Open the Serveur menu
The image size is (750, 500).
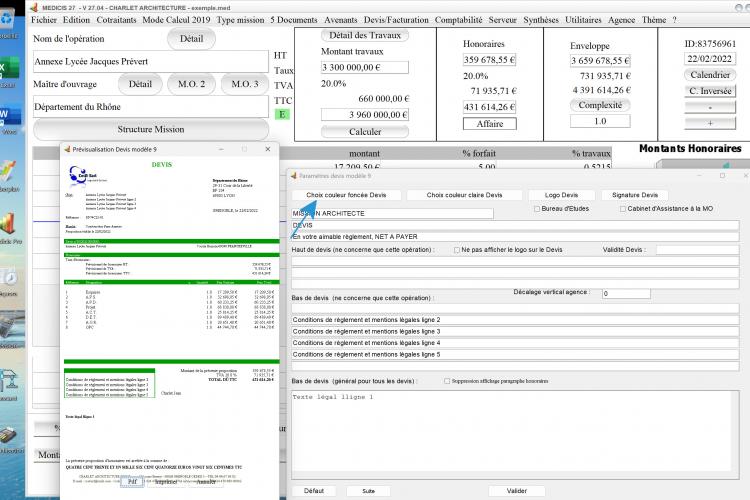(502, 20)
